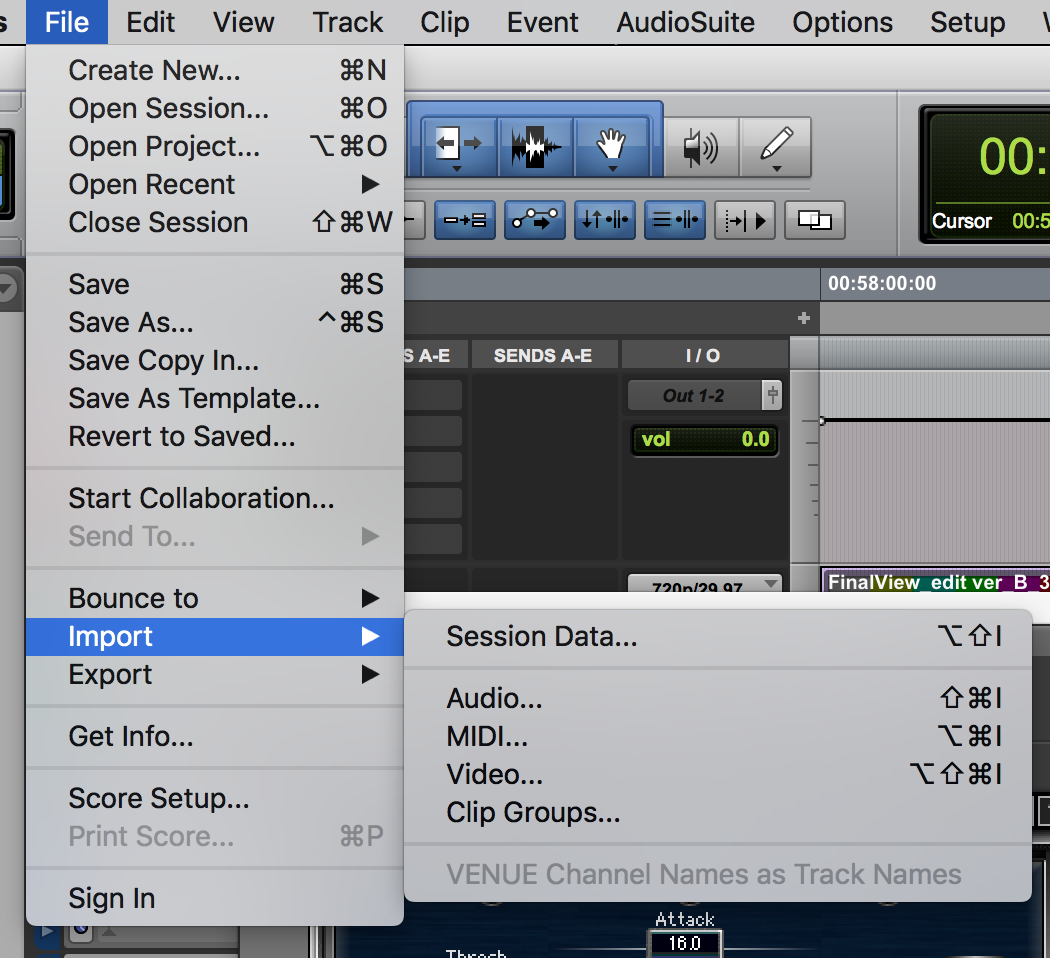Choose Import Video... option
1050x958 pixels.
717,775
